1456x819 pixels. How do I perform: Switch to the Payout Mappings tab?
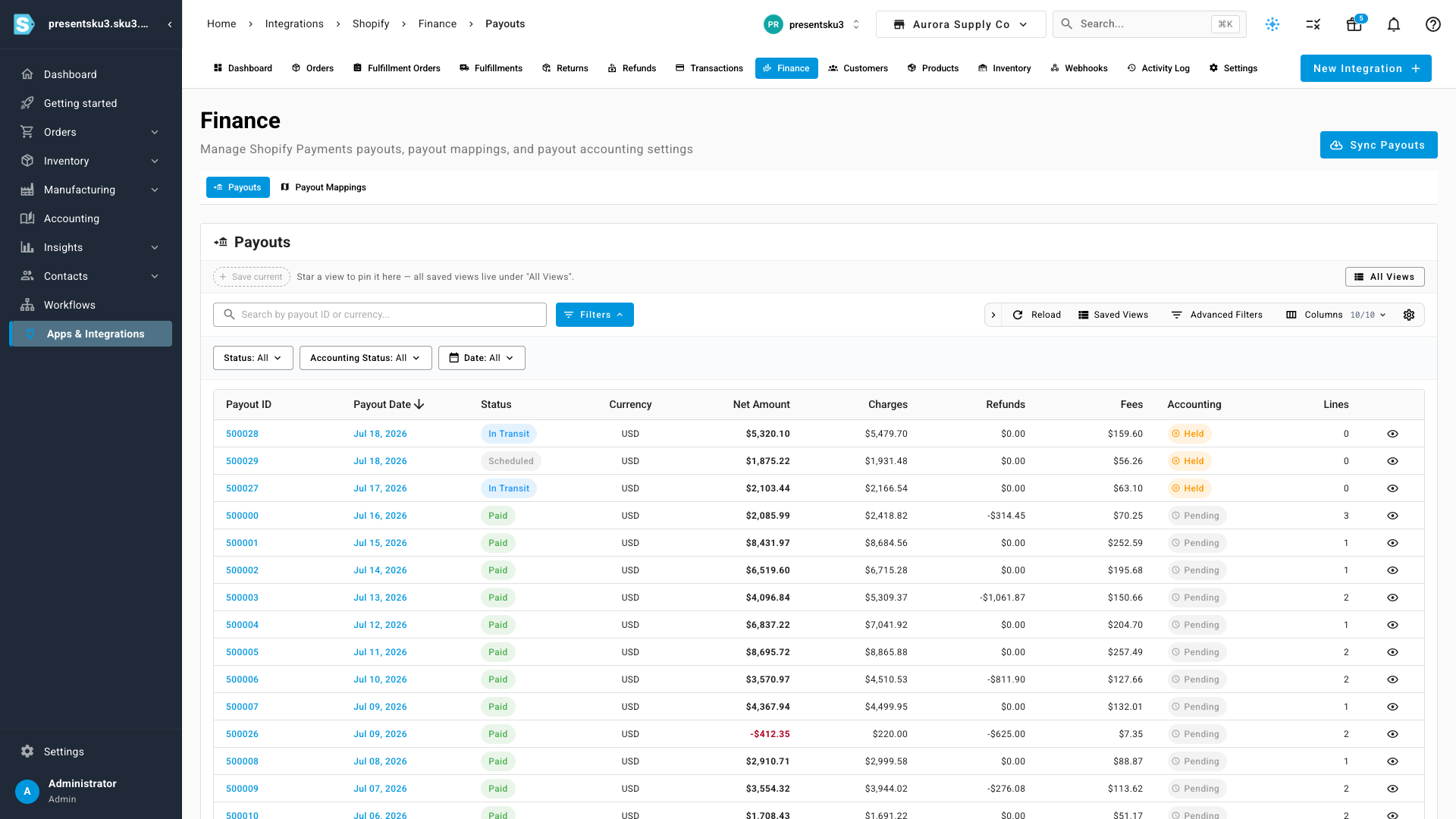pyautogui.click(x=323, y=187)
